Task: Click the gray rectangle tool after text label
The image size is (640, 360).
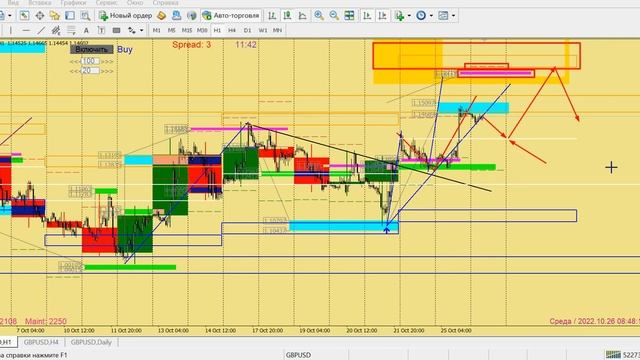Action: (x=116, y=30)
